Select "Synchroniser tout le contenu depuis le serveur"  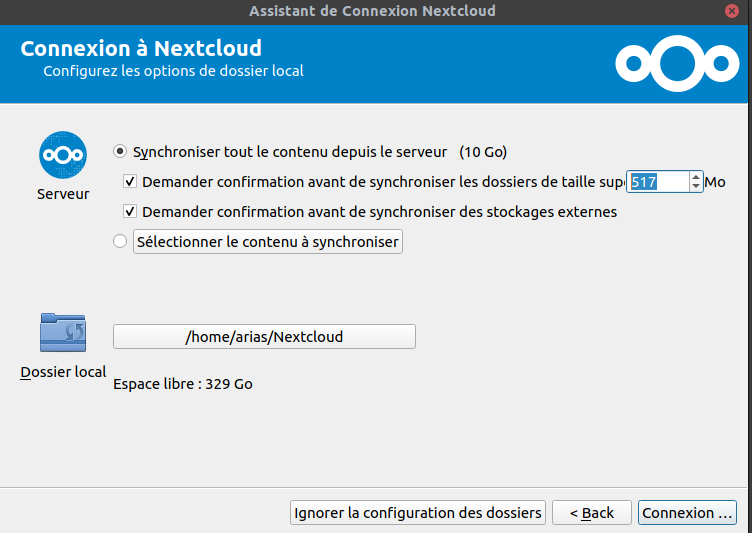click(x=121, y=152)
